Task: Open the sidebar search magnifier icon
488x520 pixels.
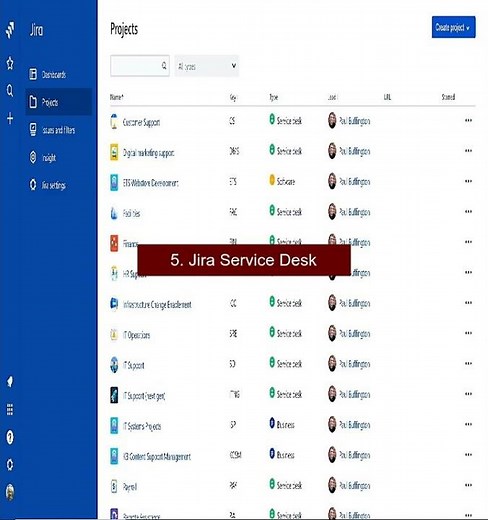Action: click(x=10, y=90)
